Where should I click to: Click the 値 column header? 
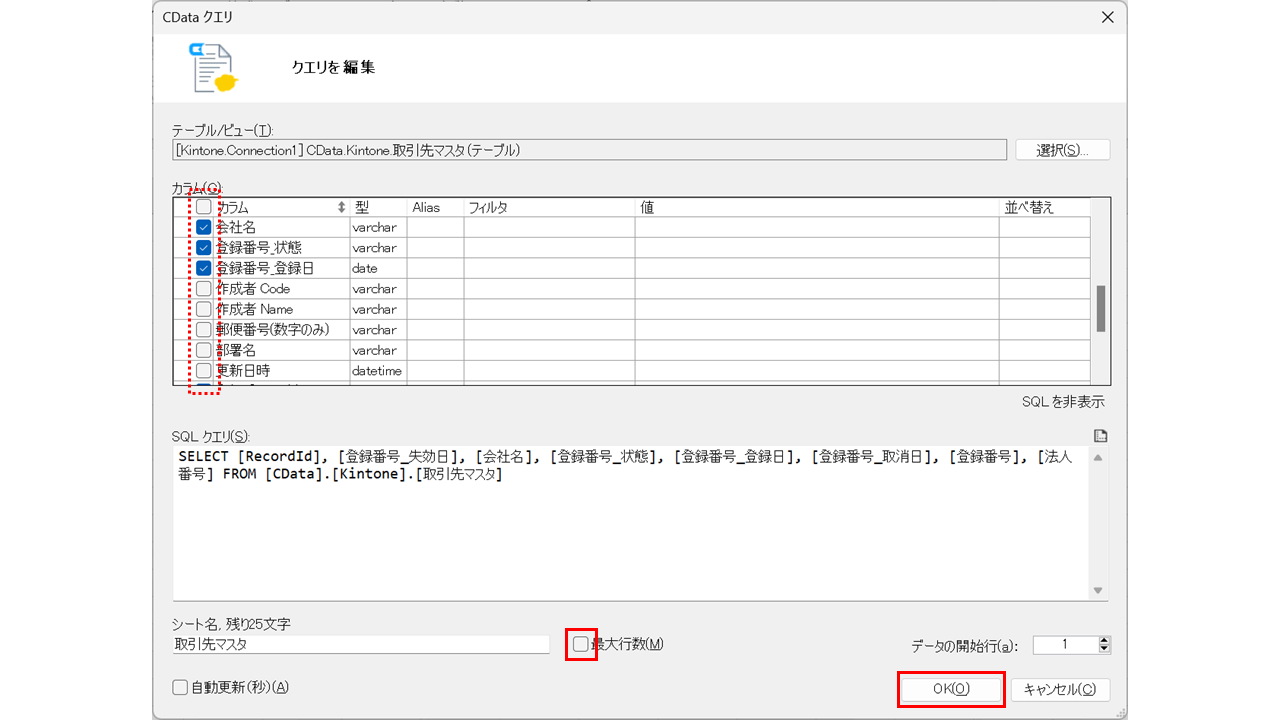tap(816, 208)
